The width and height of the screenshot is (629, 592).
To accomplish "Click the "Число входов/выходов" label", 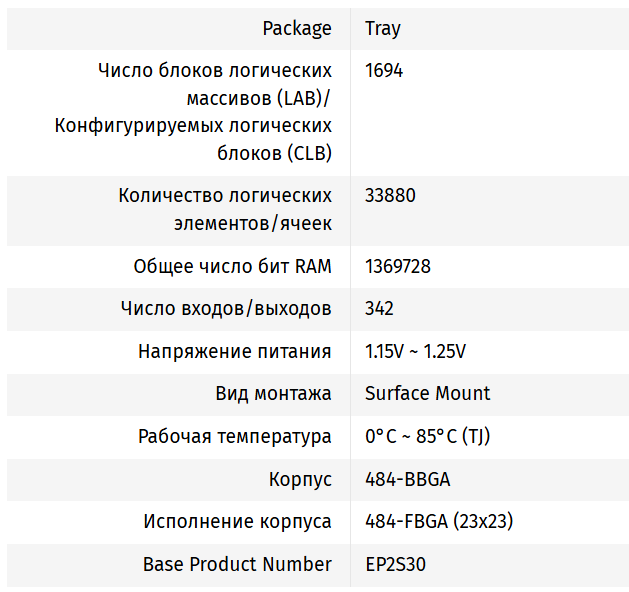I will (225, 308).
